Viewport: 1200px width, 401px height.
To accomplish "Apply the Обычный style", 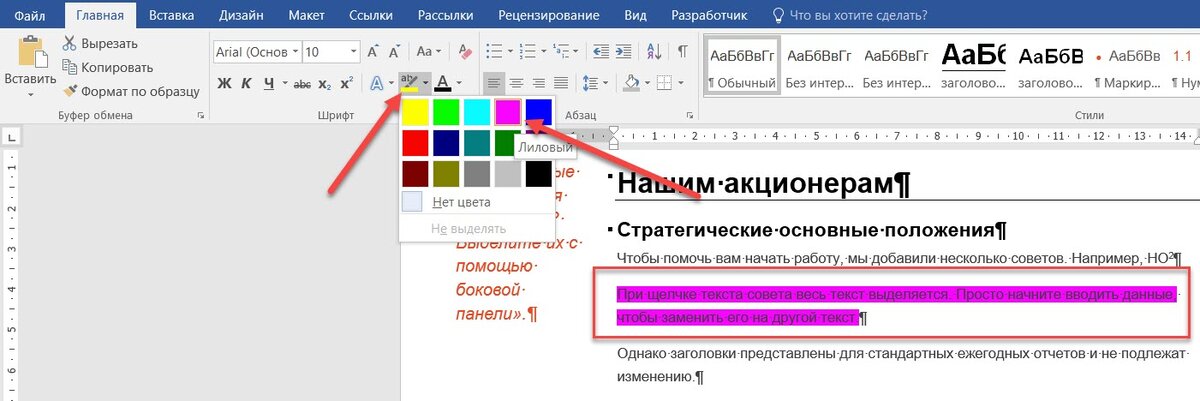I will tap(742, 65).
